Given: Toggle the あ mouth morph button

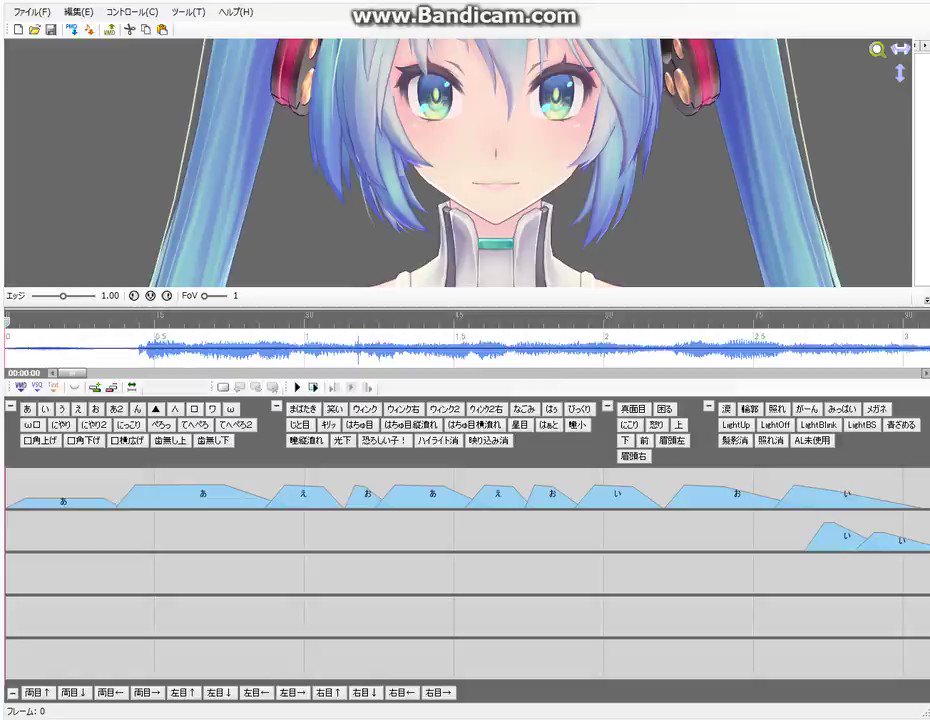Looking at the screenshot, I should [x=27, y=409].
